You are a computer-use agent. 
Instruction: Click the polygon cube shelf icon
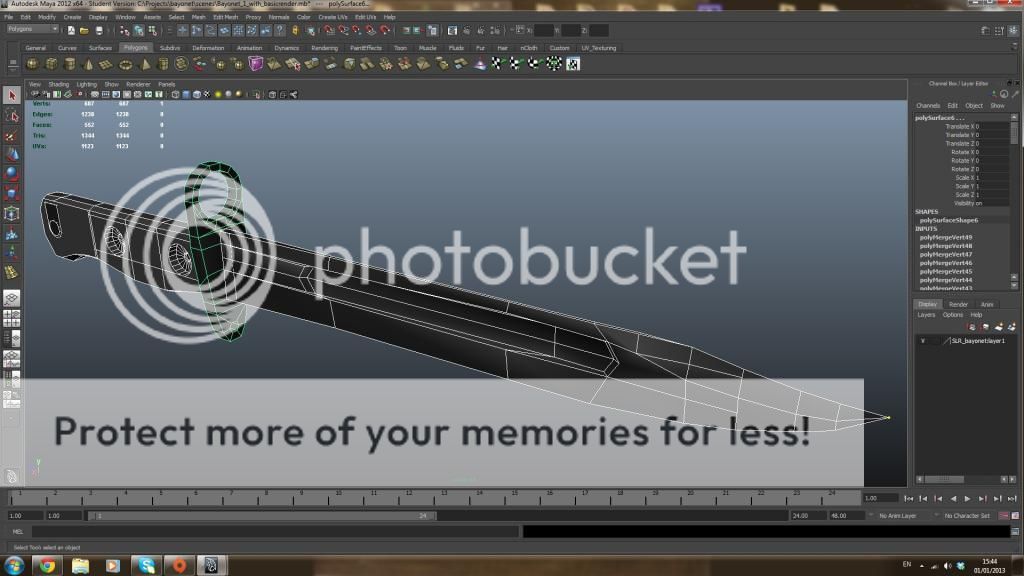[51, 64]
